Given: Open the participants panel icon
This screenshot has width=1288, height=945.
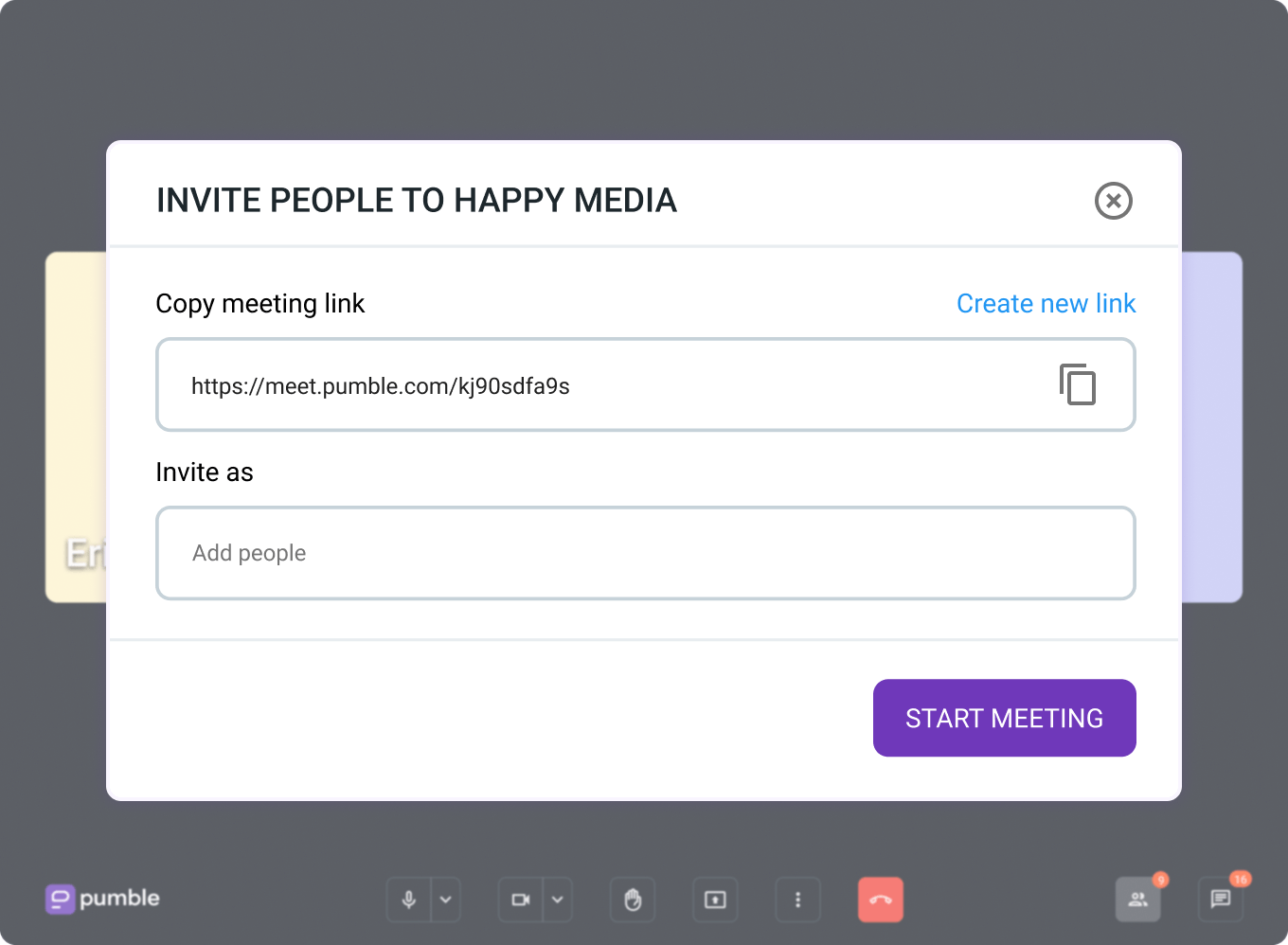Looking at the screenshot, I should coord(1138,900).
